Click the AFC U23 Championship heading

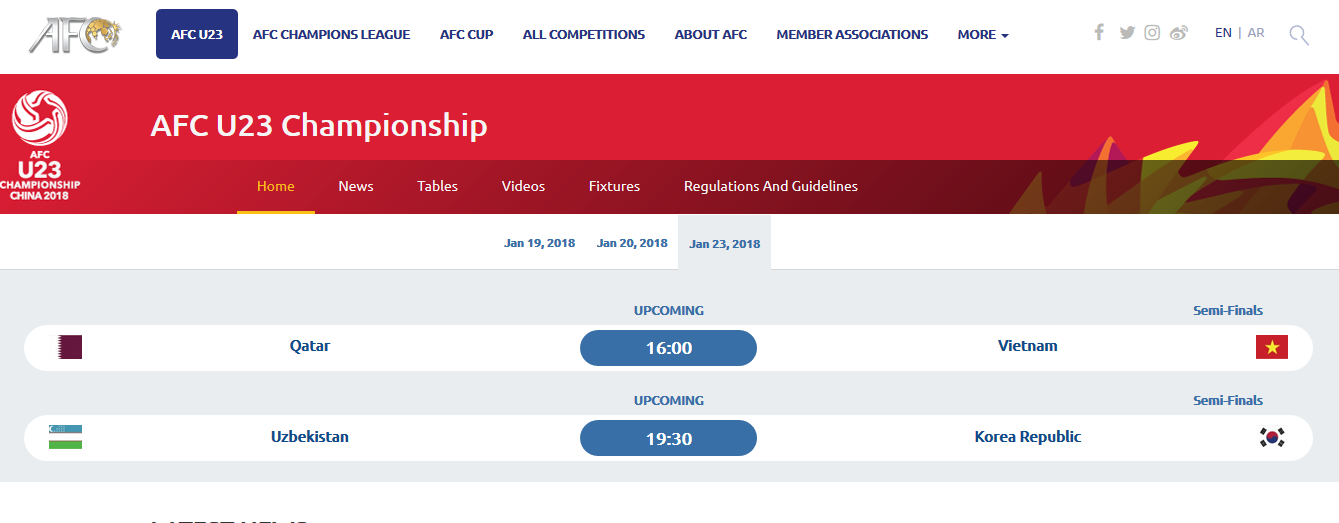pyautogui.click(x=319, y=125)
